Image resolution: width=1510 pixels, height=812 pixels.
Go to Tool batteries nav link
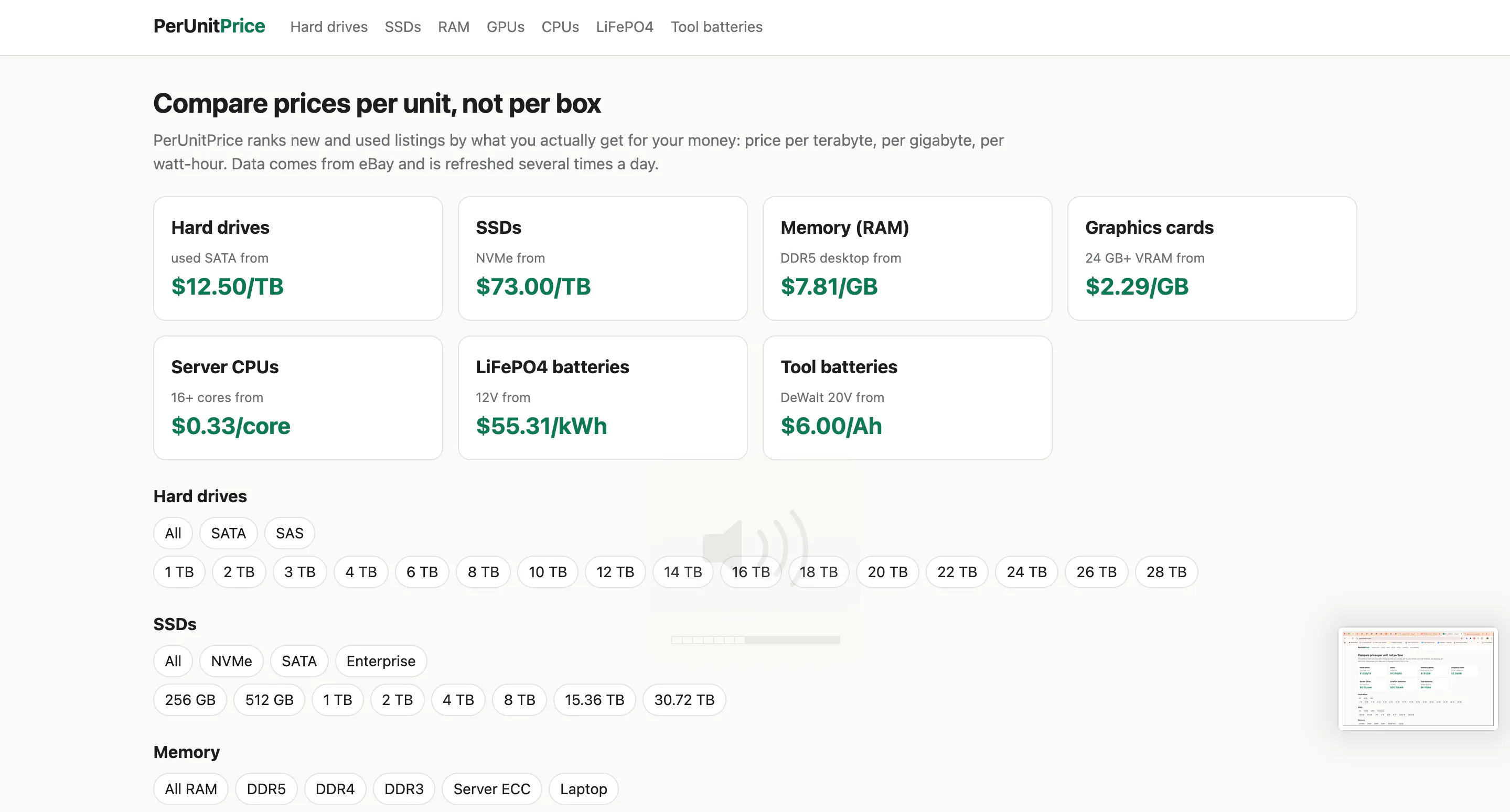(716, 27)
